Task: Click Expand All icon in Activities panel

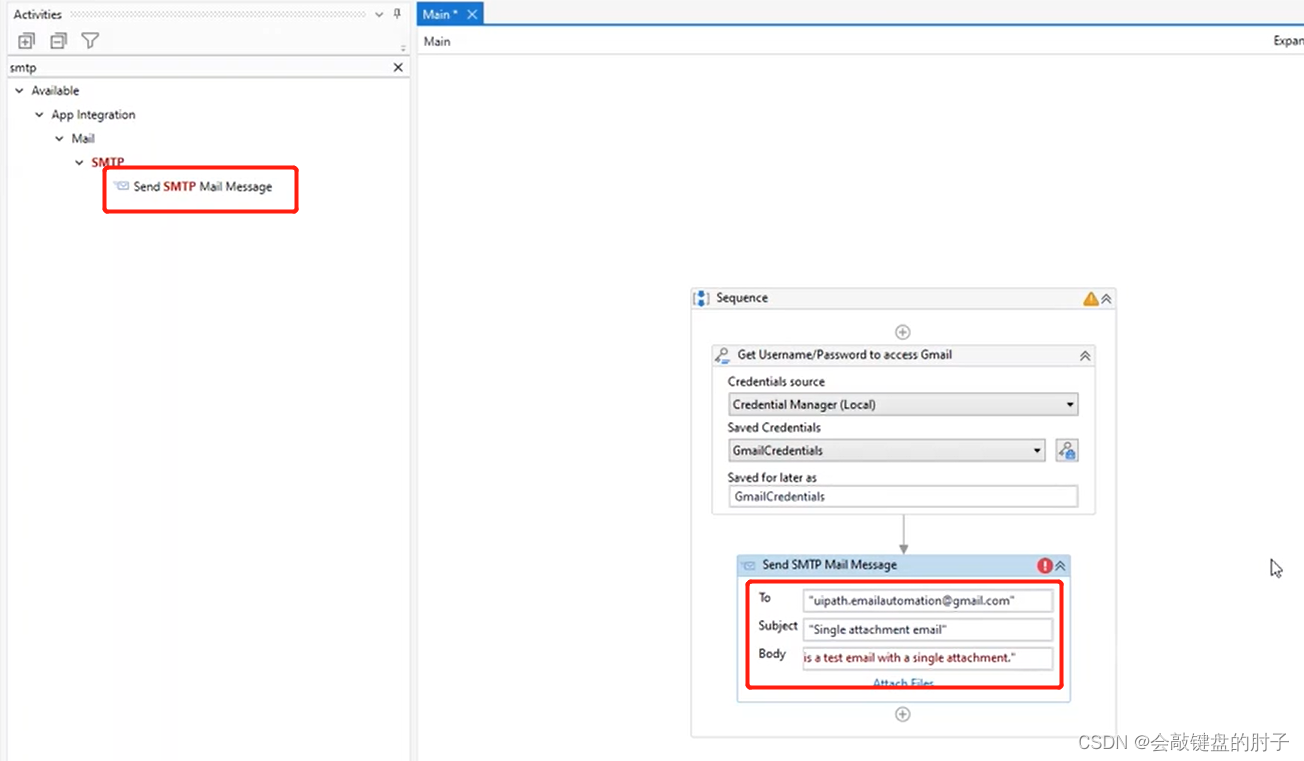Action: [x=27, y=41]
